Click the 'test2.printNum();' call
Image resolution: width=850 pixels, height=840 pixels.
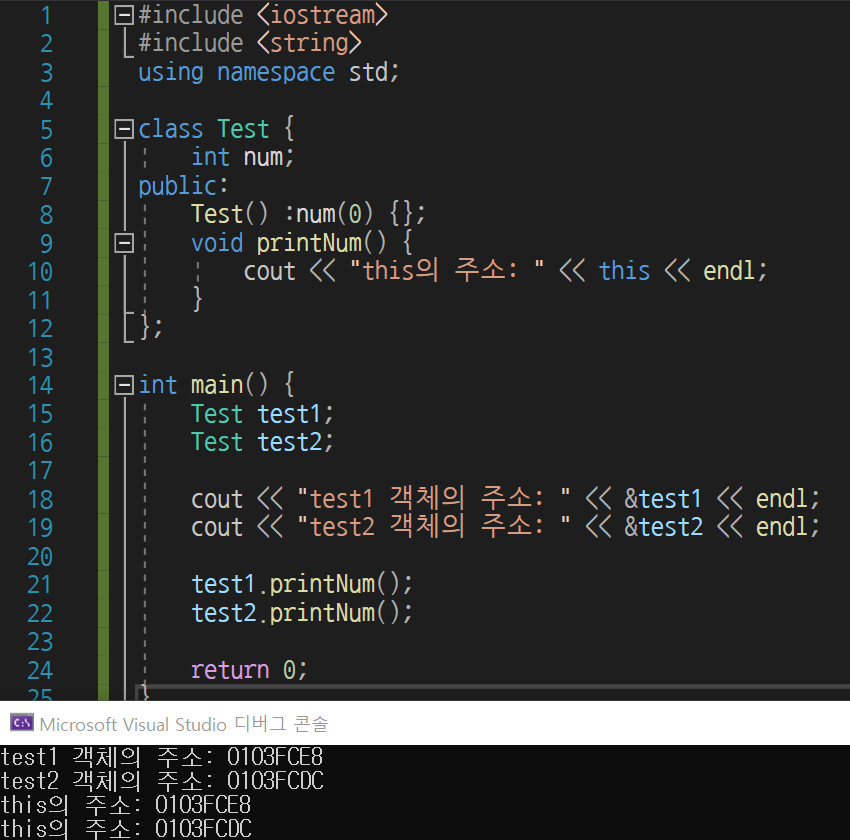coord(302,613)
